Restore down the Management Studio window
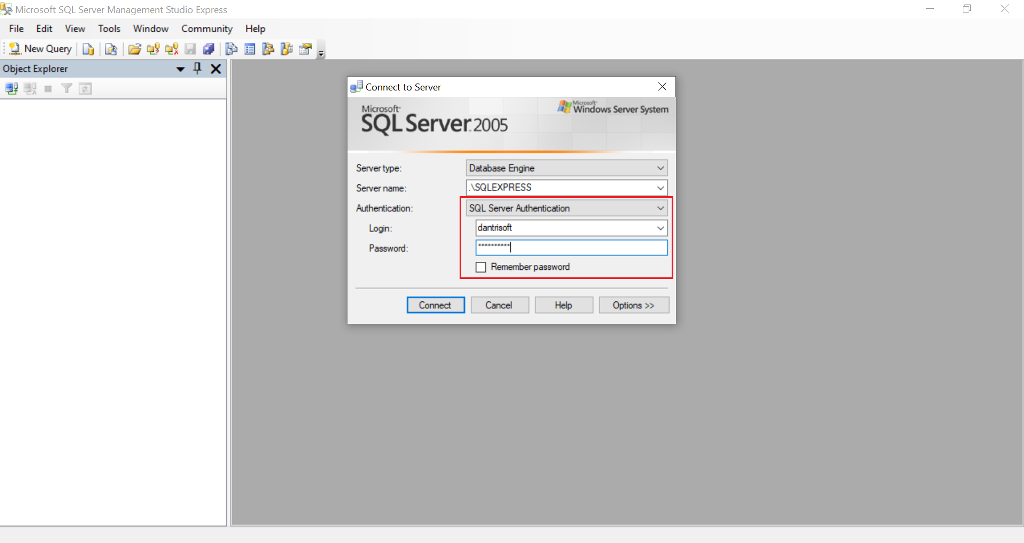1024x543 pixels. (967, 9)
